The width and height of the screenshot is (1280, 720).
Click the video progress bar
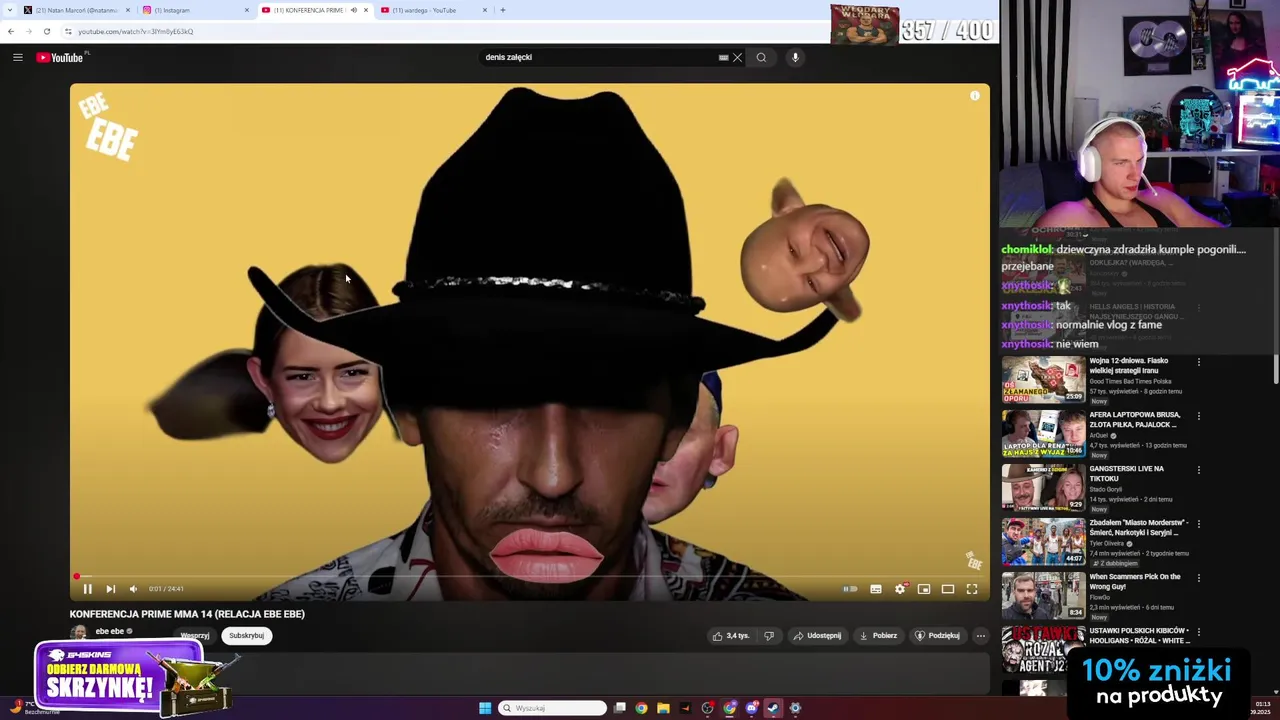(x=530, y=576)
